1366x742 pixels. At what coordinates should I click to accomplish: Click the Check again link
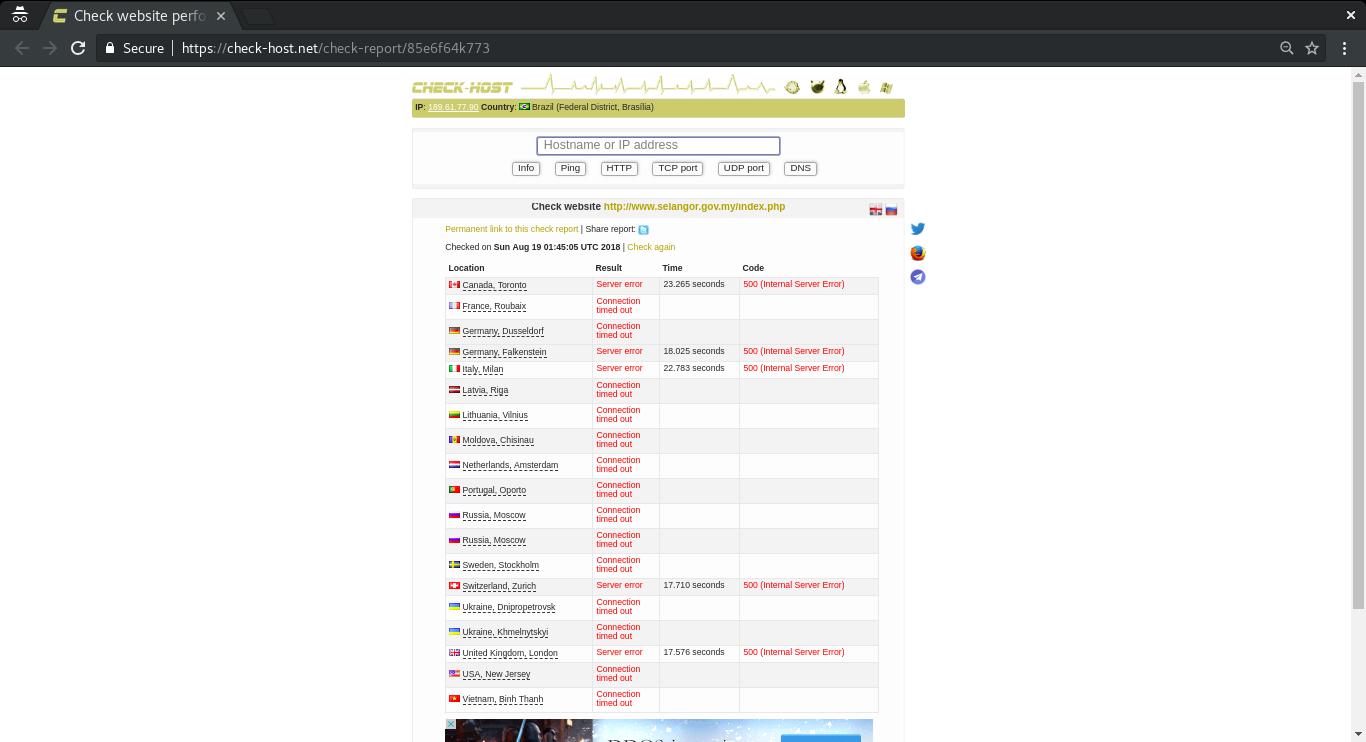[x=651, y=247]
